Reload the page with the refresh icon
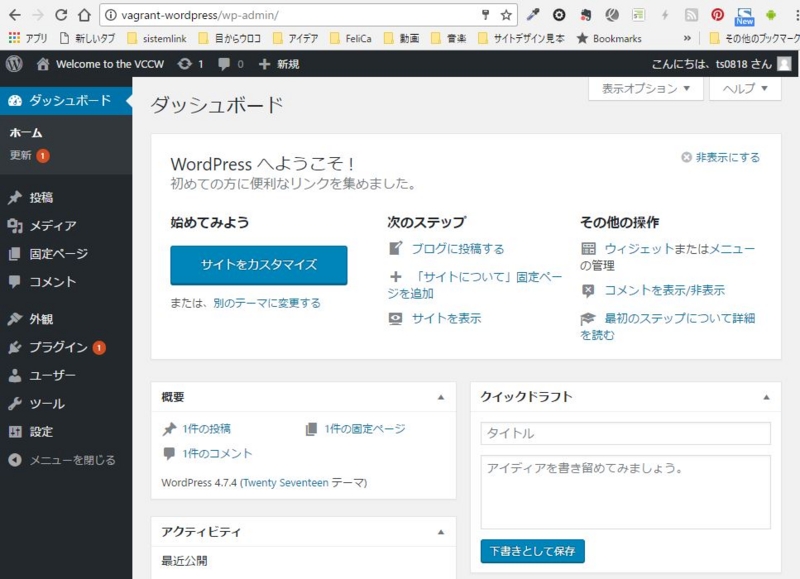 pos(61,15)
